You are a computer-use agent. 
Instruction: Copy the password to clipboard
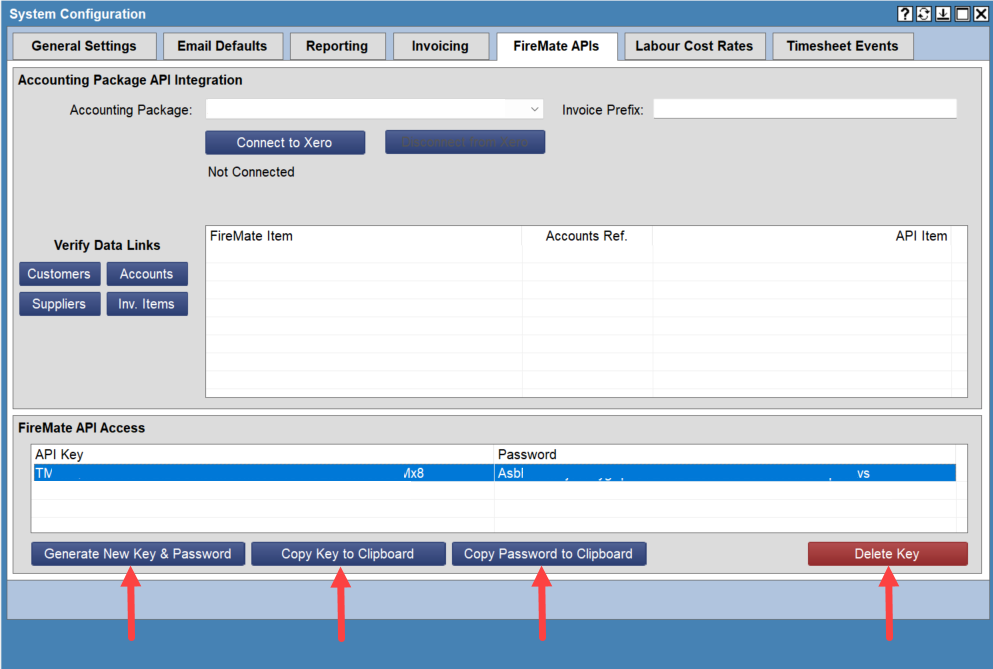pyautogui.click(x=548, y=553)
